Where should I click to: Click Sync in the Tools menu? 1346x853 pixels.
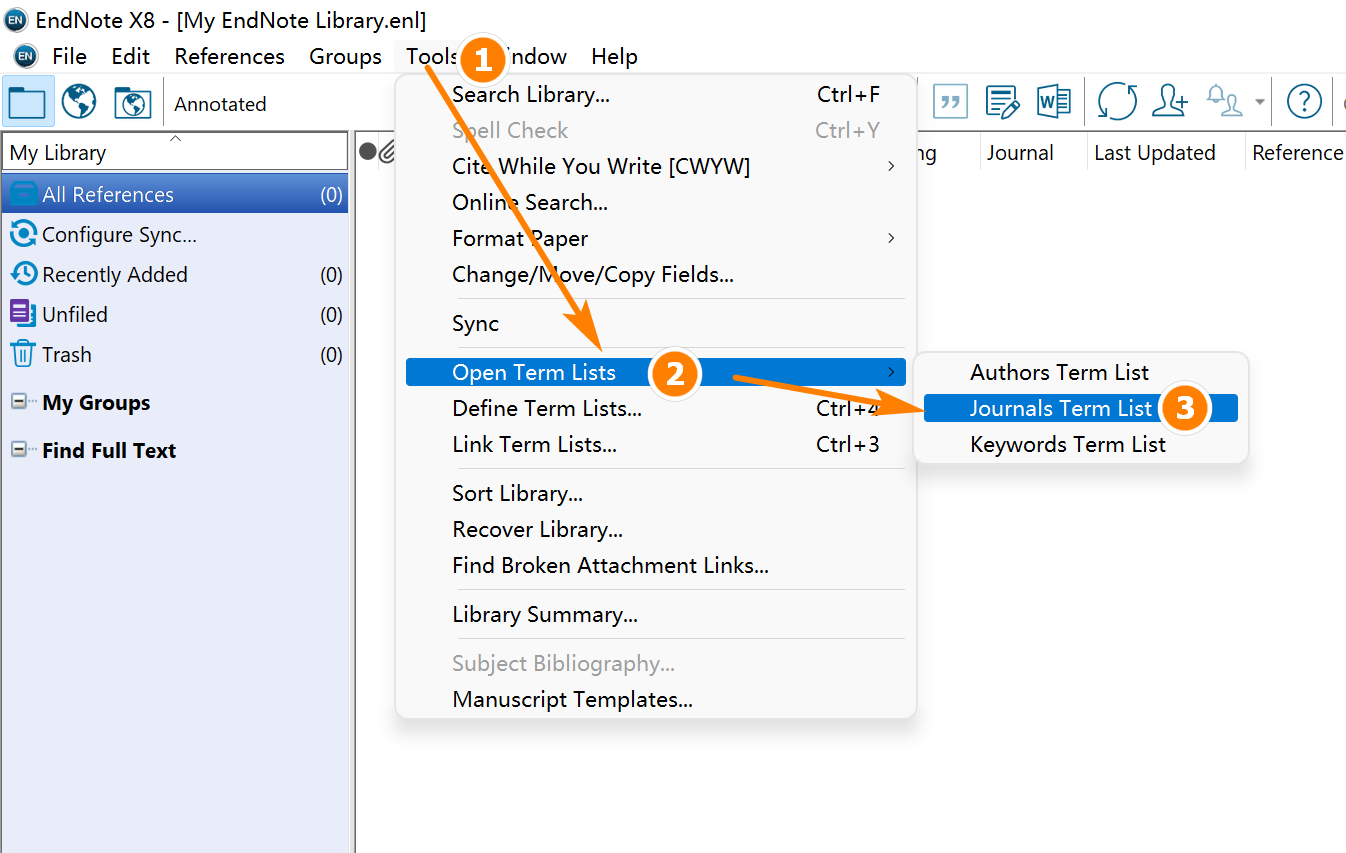656,324
